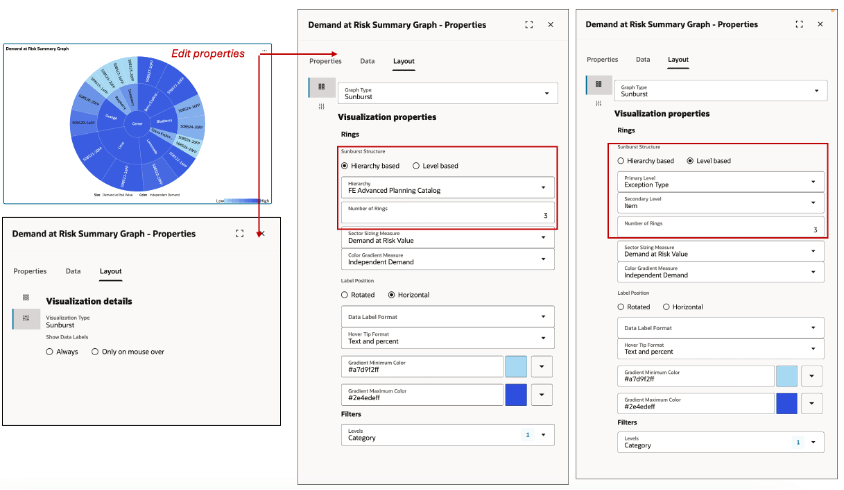Open the chart's ellipsis actions menu
844x490 pixels.
click(x=264, y=50)
